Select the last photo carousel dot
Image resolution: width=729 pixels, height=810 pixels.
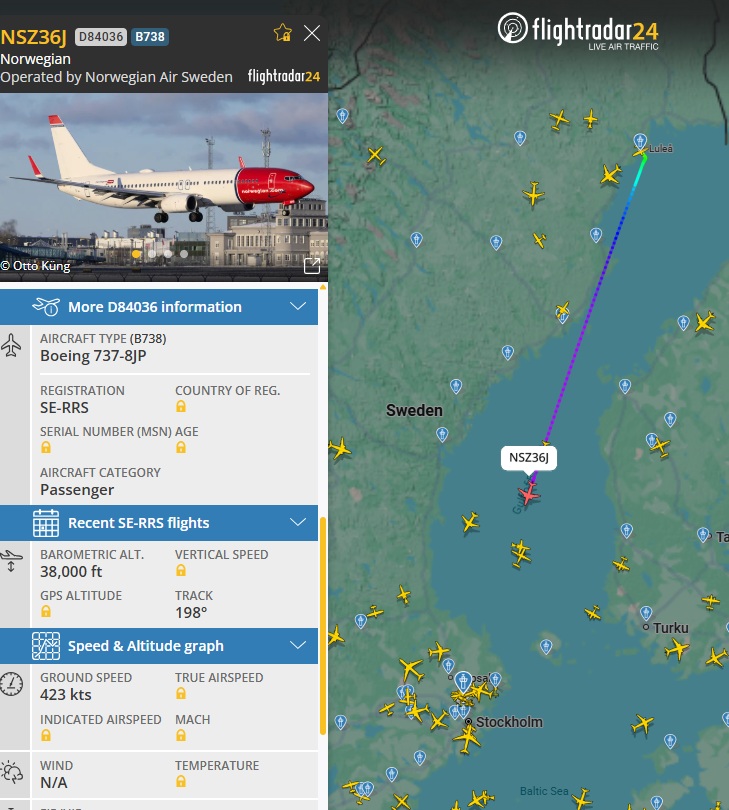tap(184, 254)
